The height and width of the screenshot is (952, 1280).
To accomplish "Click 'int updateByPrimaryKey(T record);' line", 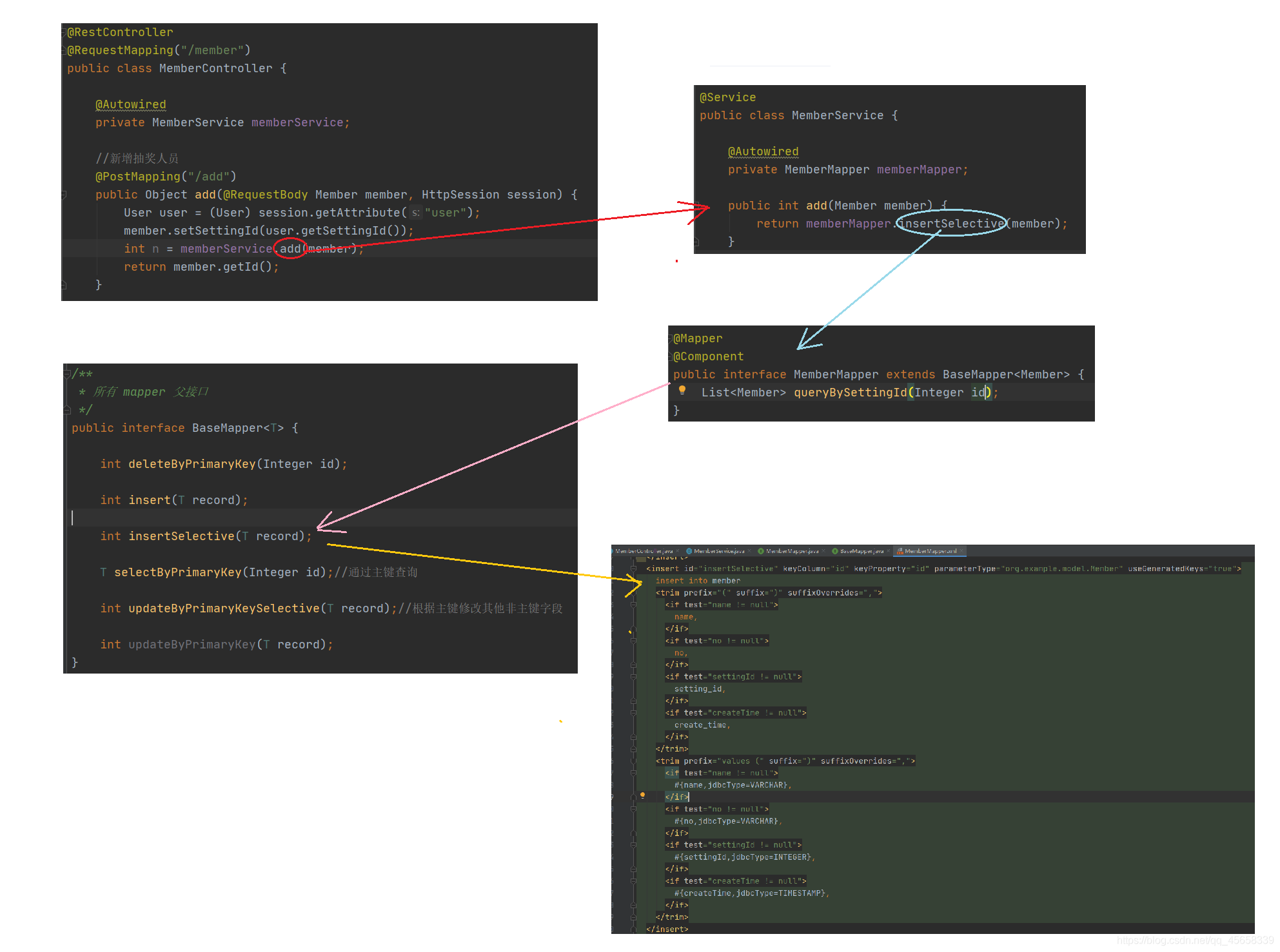I will pyautogui.click(x=217, y=645).
